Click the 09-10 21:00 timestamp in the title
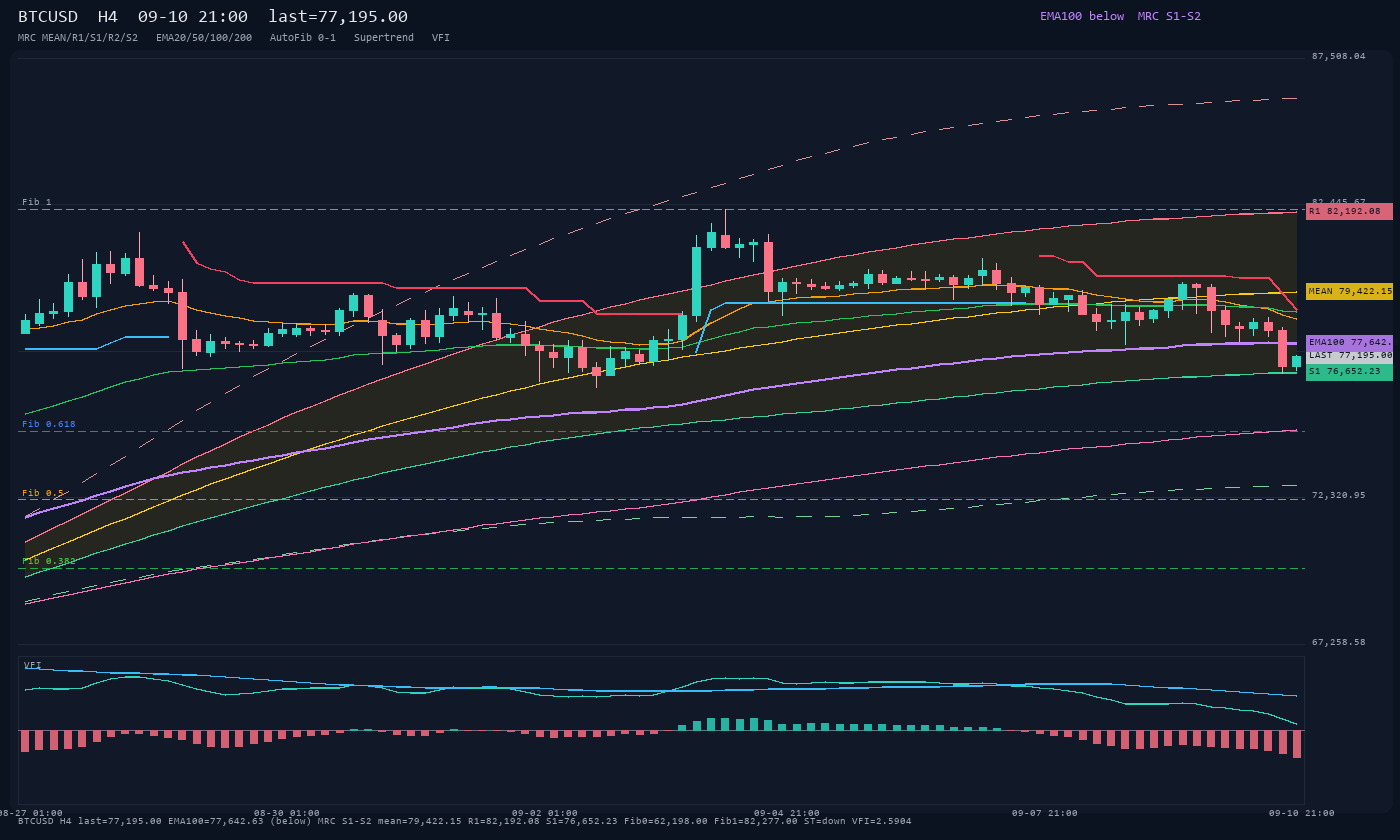This screenshot has width=1400, height=840. pyautogui.click(x=193, y=17)
